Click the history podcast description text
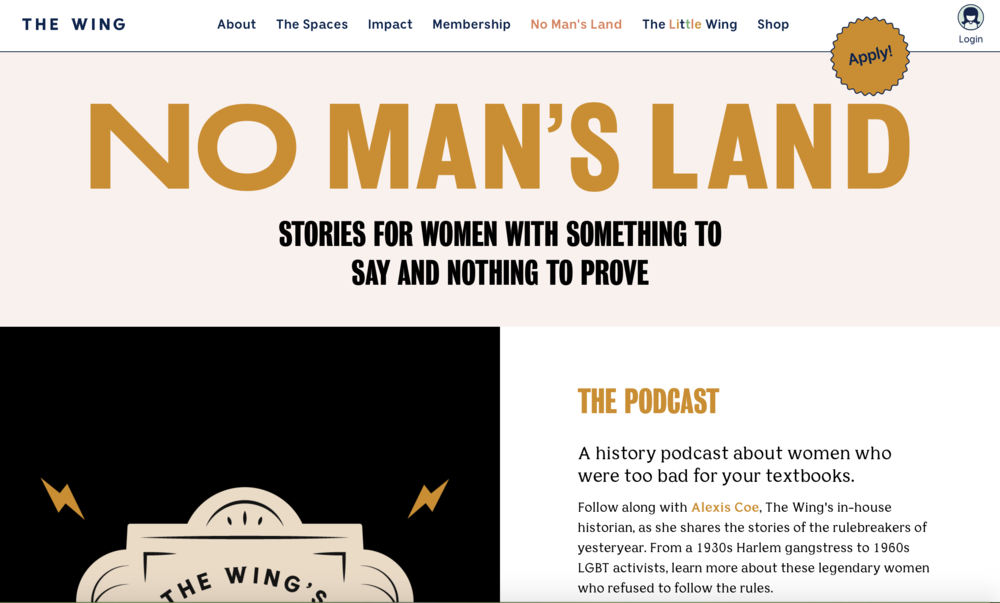 click(735, 464)
